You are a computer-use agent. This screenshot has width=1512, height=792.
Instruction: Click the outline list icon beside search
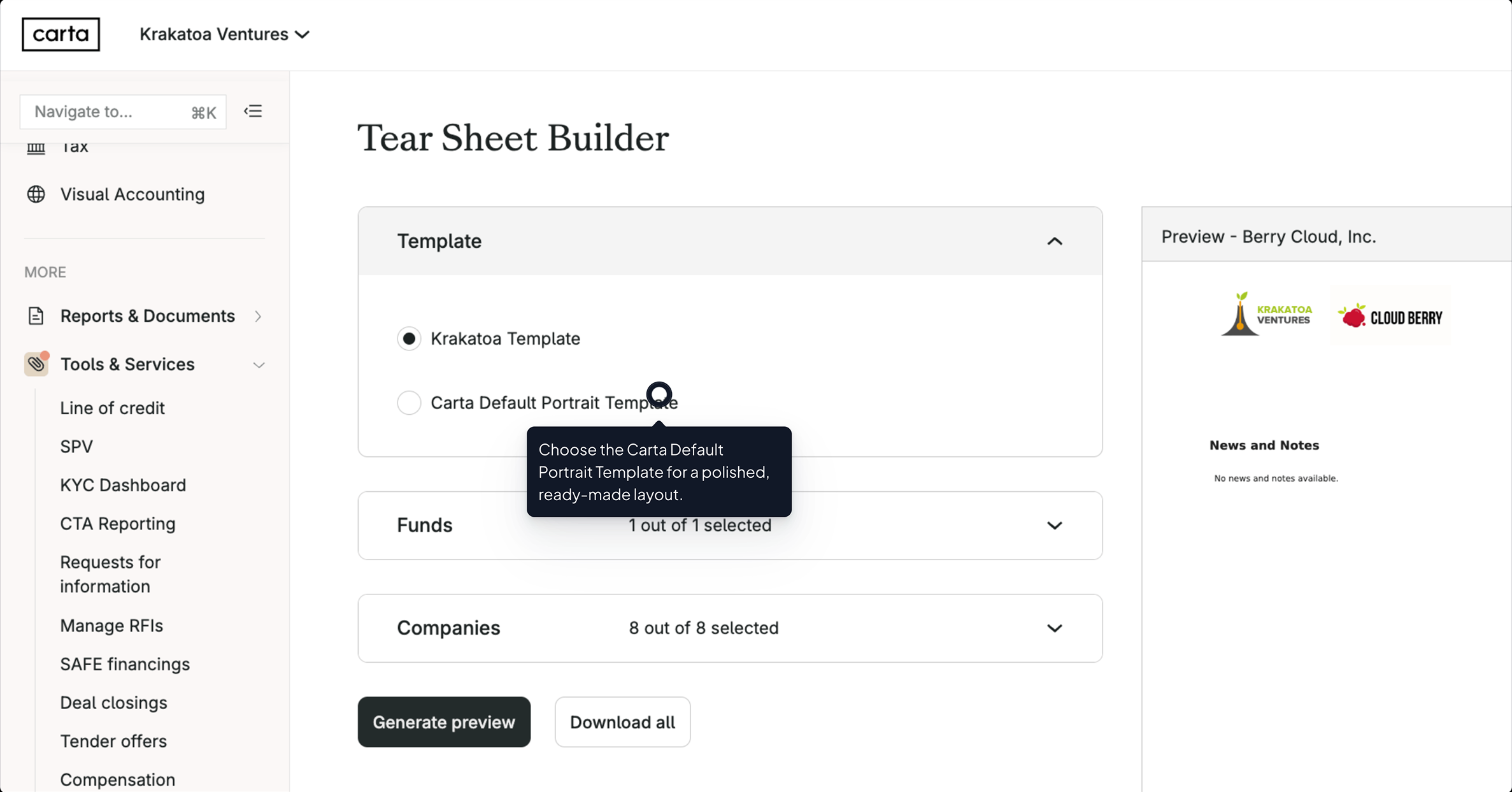pos(253,111)
